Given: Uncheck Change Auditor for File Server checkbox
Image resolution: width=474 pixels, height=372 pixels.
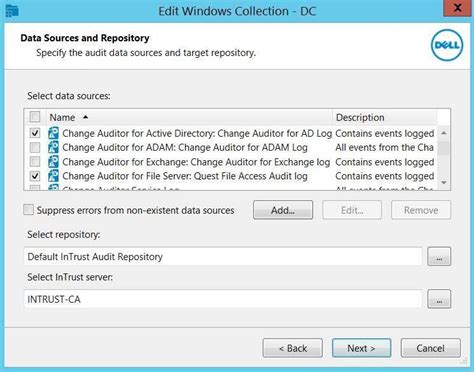Looking at the screenshot, I should coord(35,176).
